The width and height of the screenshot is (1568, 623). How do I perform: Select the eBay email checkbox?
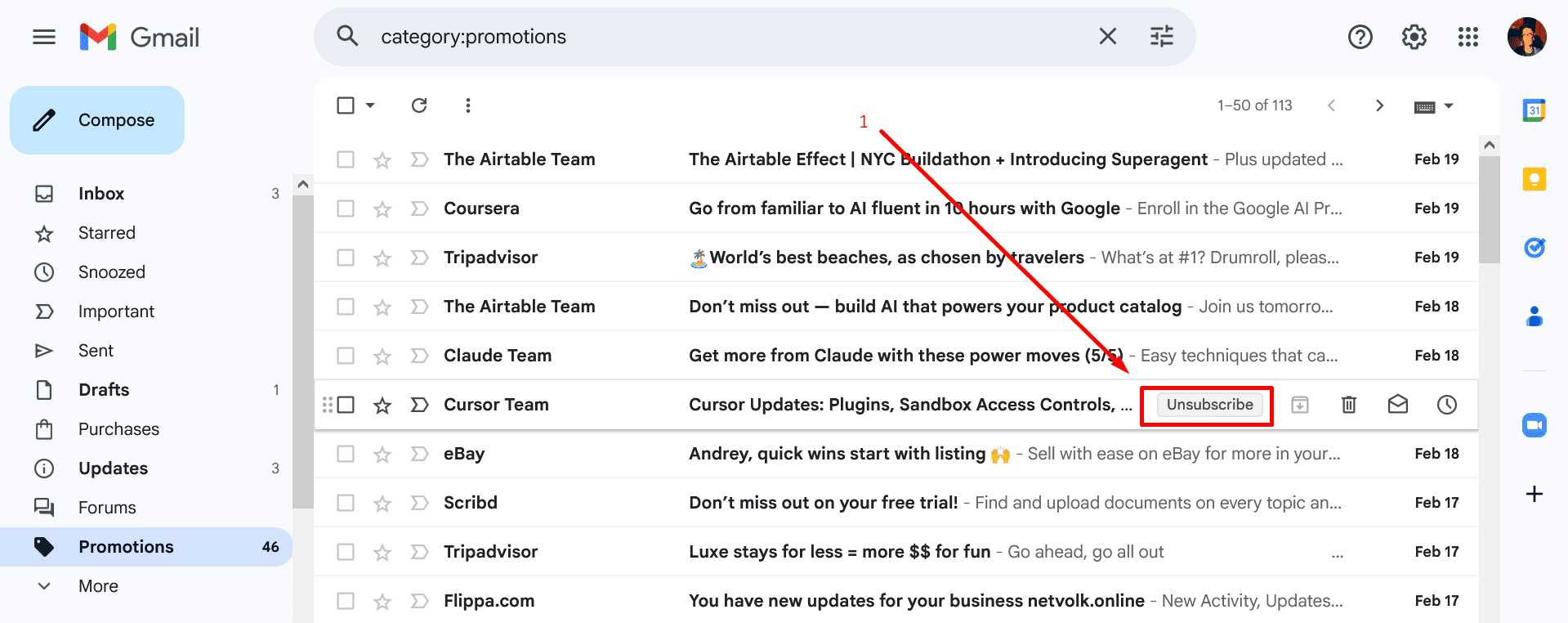tap(345, 453)
